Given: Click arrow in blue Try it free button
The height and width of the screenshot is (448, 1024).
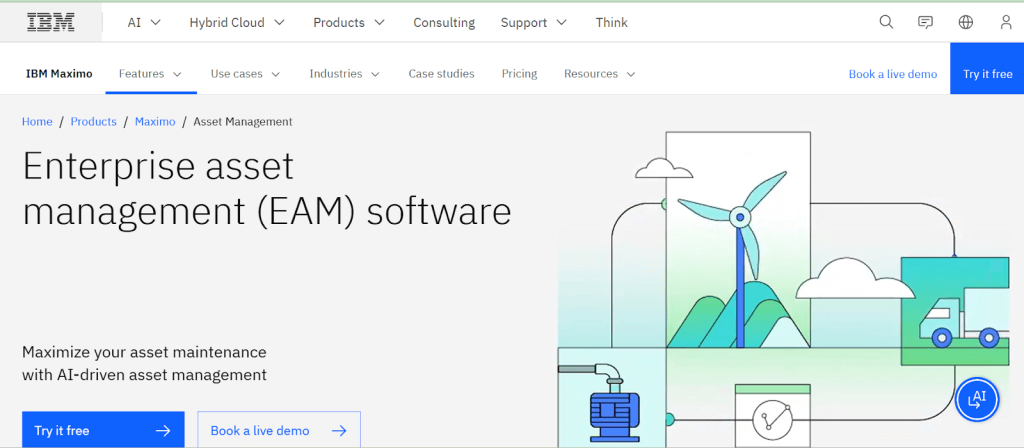Looking at the screenshot, I should [x=163, y=431].
